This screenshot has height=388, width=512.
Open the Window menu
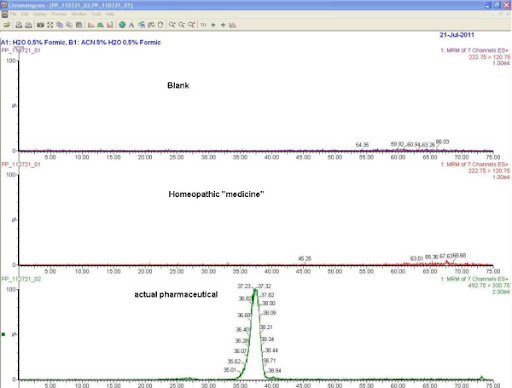[79, 14]
